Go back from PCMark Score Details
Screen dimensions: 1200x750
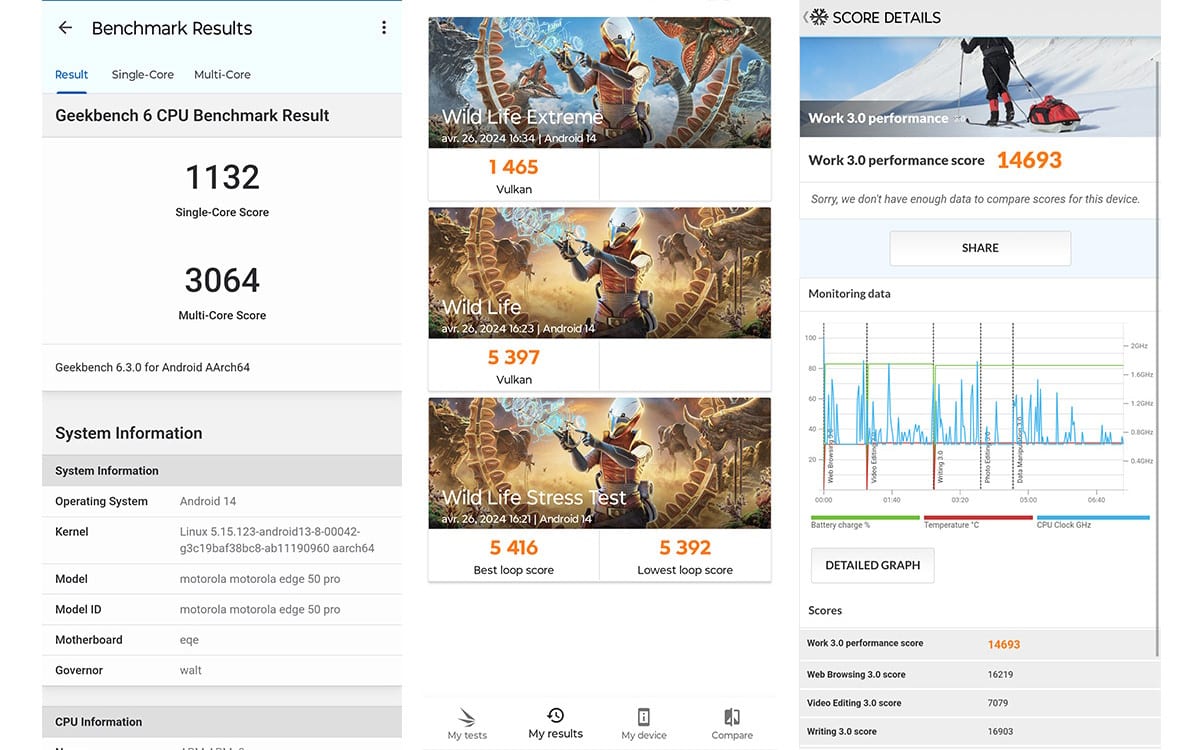coord(806,17)
